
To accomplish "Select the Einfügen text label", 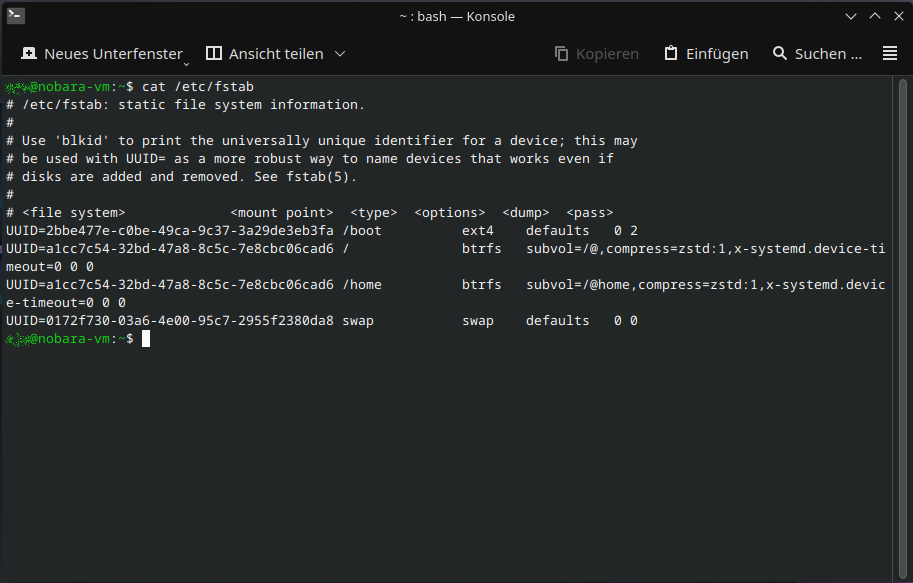I will (716, 54).
